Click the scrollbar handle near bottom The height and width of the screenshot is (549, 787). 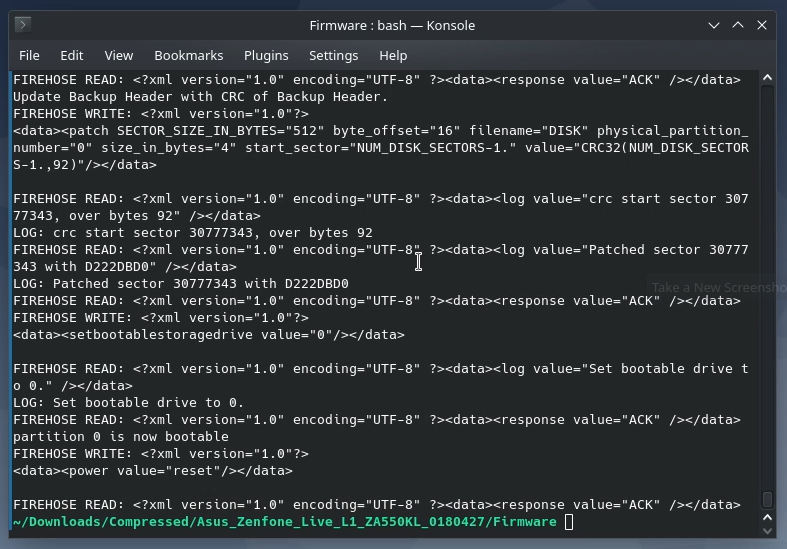pyautogui.click(x=767, y=499)
